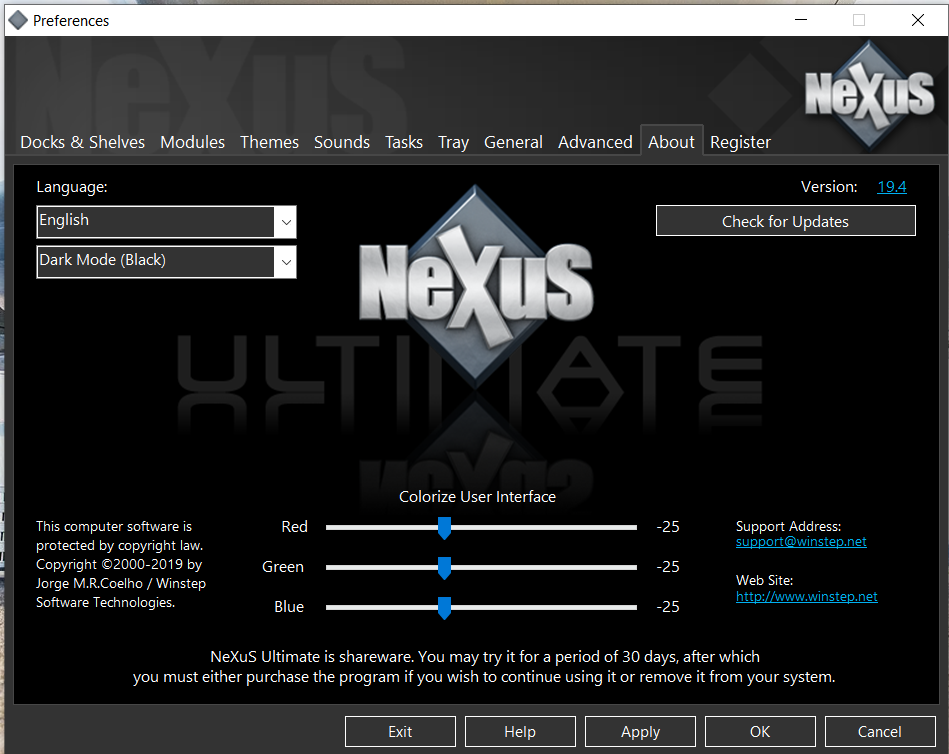Click the Check for Updates button
The width and height of the screenshot is (949, 754).
pos(785,221)
